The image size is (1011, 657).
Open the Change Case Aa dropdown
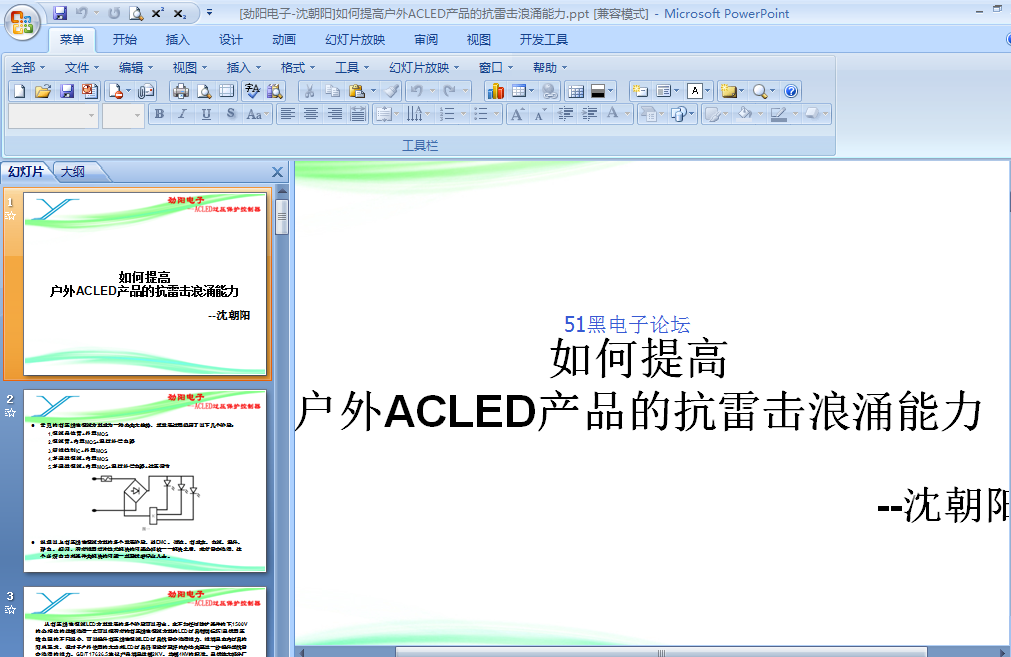point(257,114)
